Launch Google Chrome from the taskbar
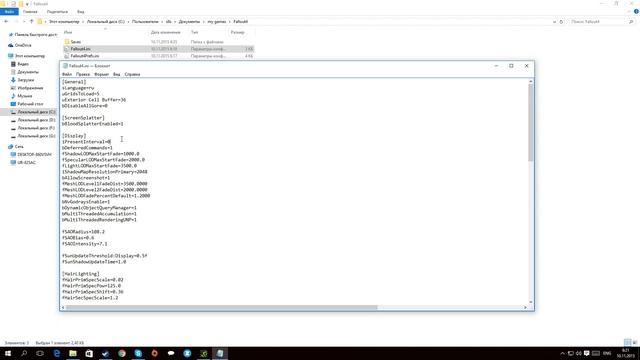Viewport: 640px width, 360px height. pyautogui.click(x=122, y=353)
